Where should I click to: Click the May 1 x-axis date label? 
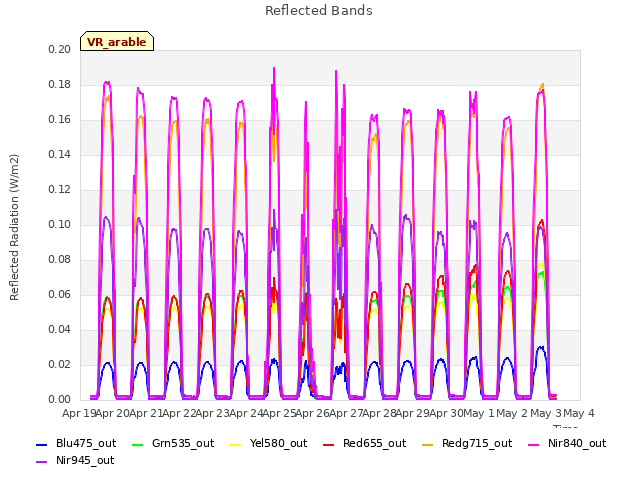[479, 413]
